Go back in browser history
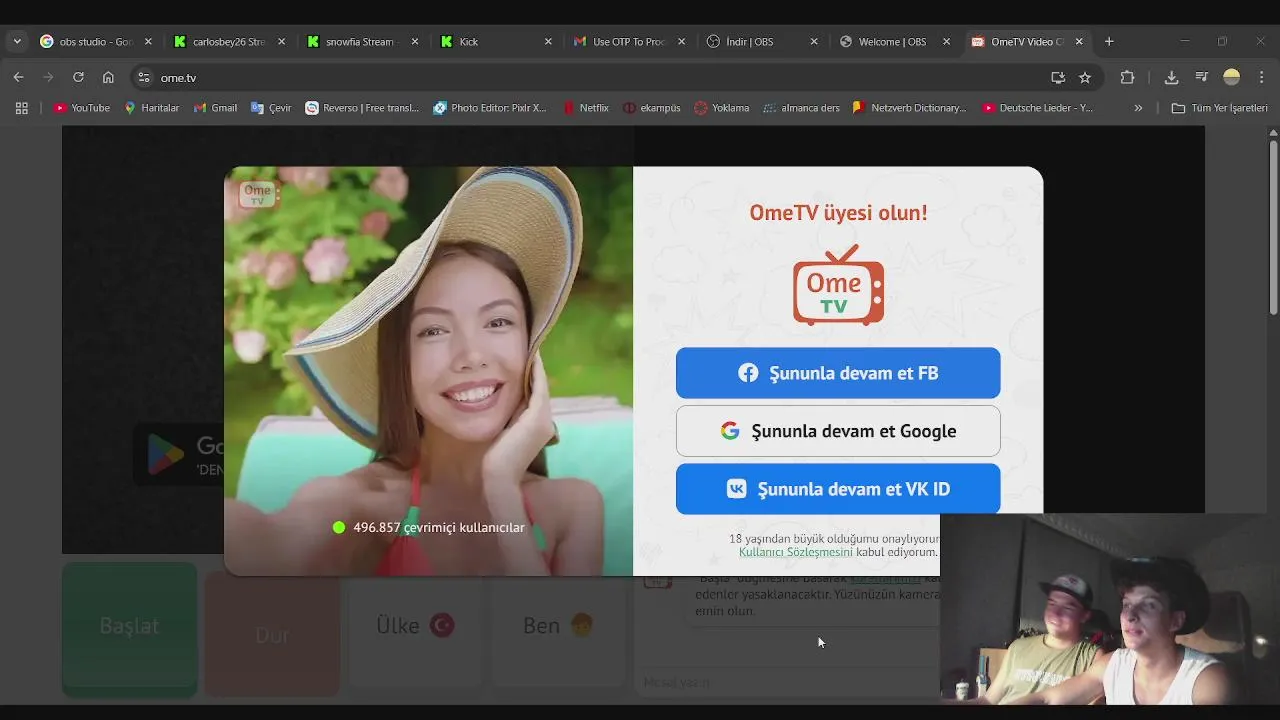1280x720 pixels. [18, 77]
